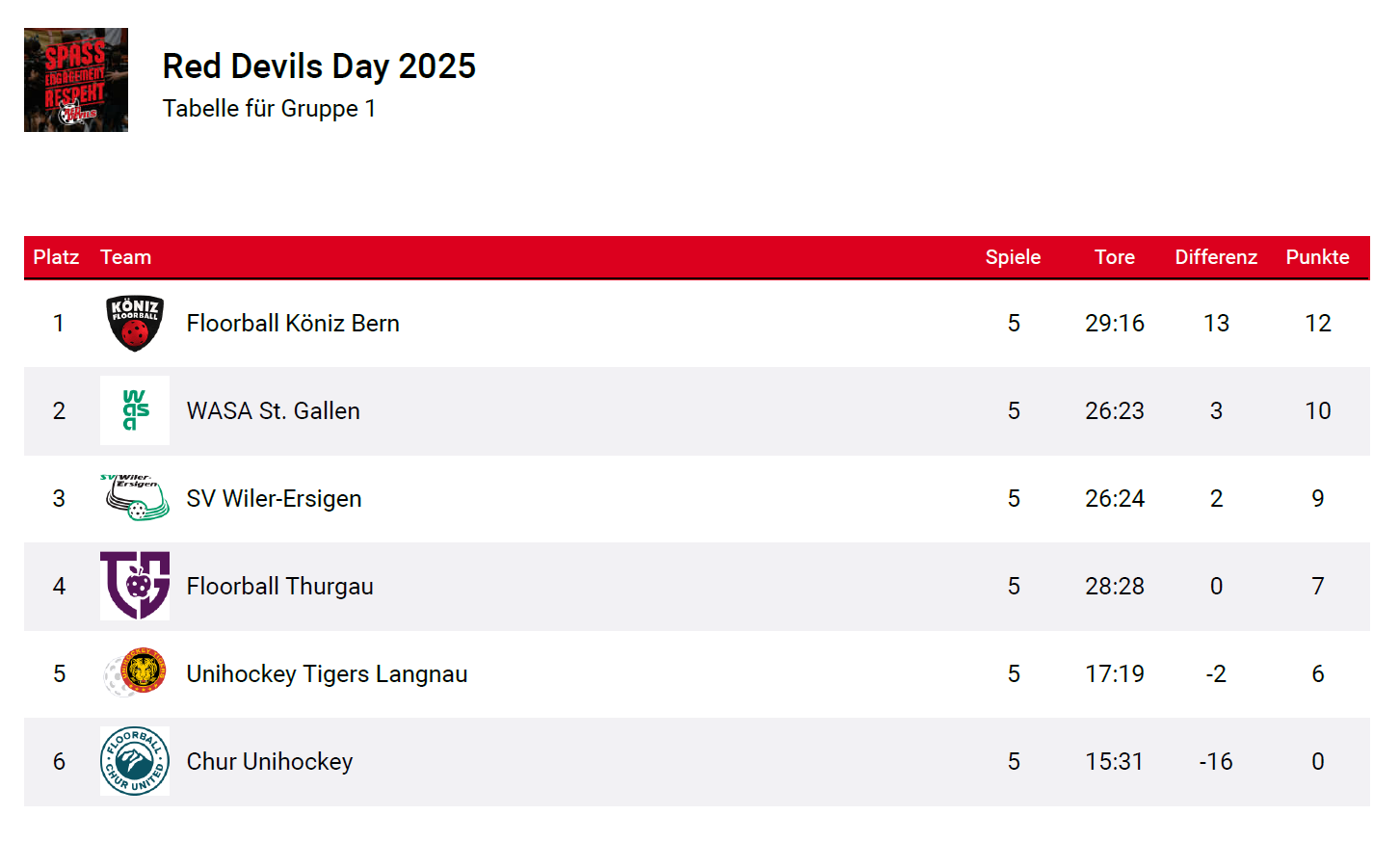The image size is (1400, 868).
Task: Click the Platz column header
Action: [x=56, y=257]
